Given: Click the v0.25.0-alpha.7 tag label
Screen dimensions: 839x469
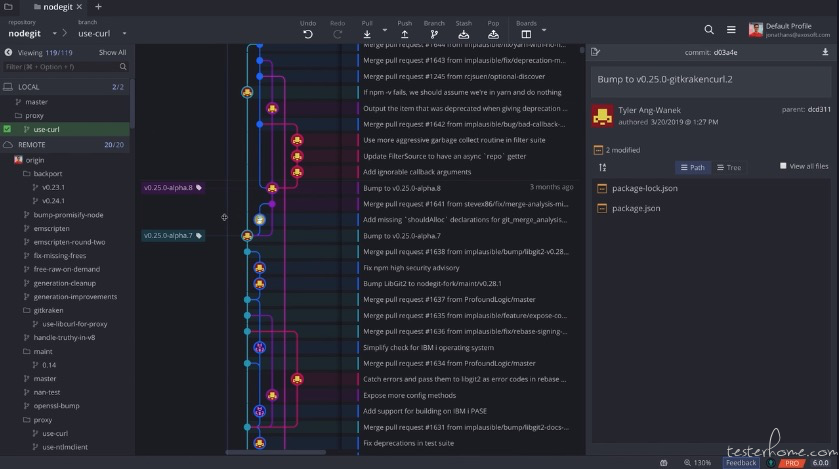Looking at the screenshot, I should click(x=172, y=235).
